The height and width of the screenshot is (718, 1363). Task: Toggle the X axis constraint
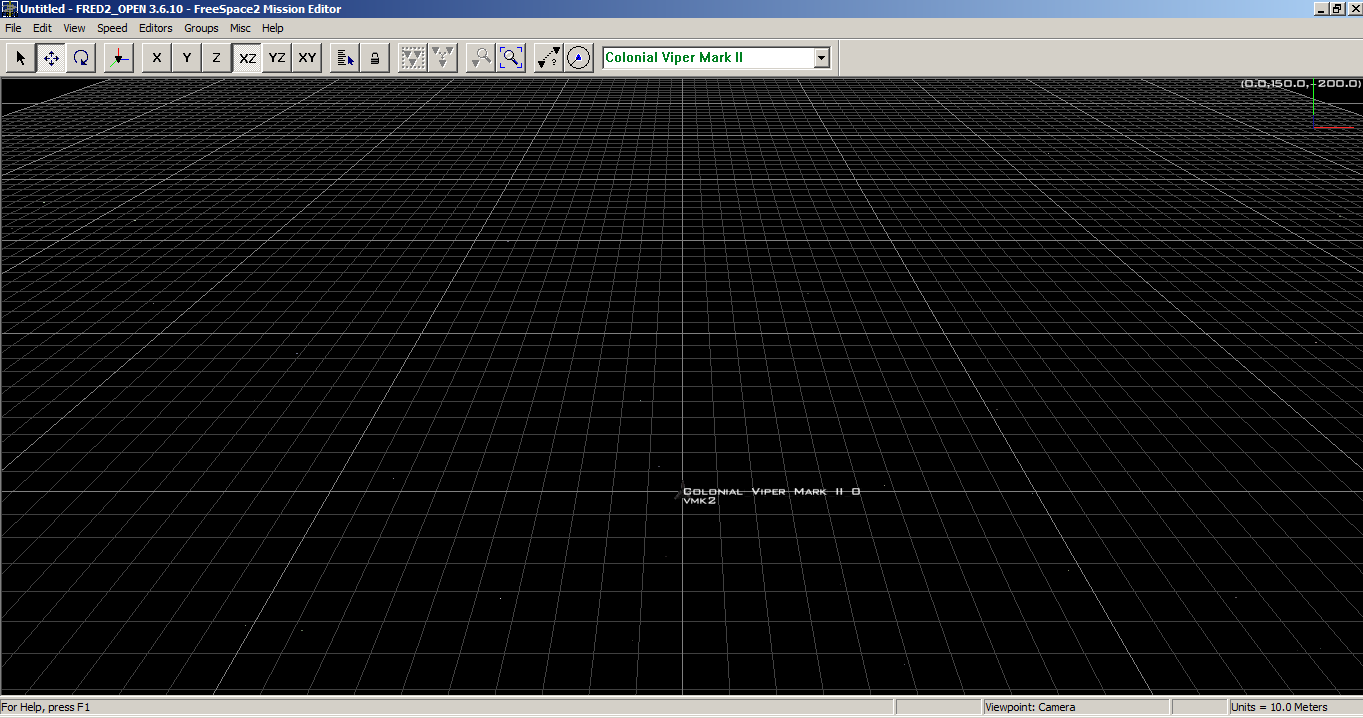156,58
